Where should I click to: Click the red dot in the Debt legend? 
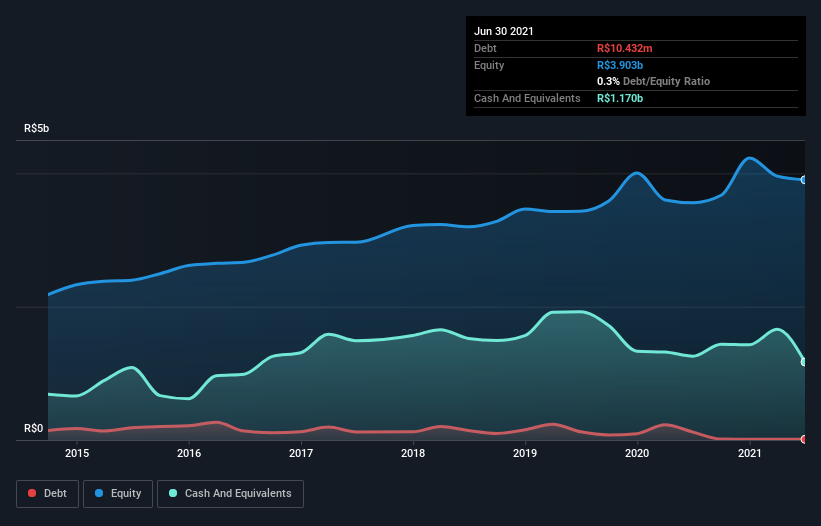[32, 493]
